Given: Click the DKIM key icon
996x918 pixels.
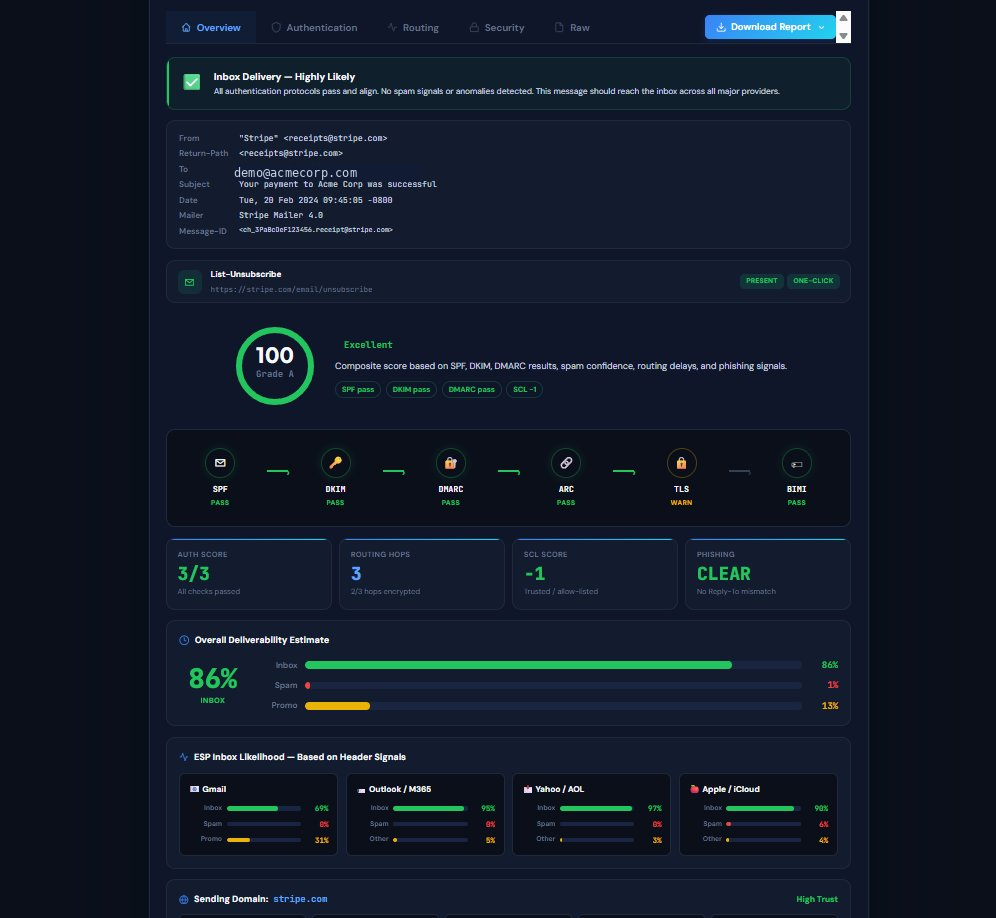Looking at the screenshot, I should point(335,462).
